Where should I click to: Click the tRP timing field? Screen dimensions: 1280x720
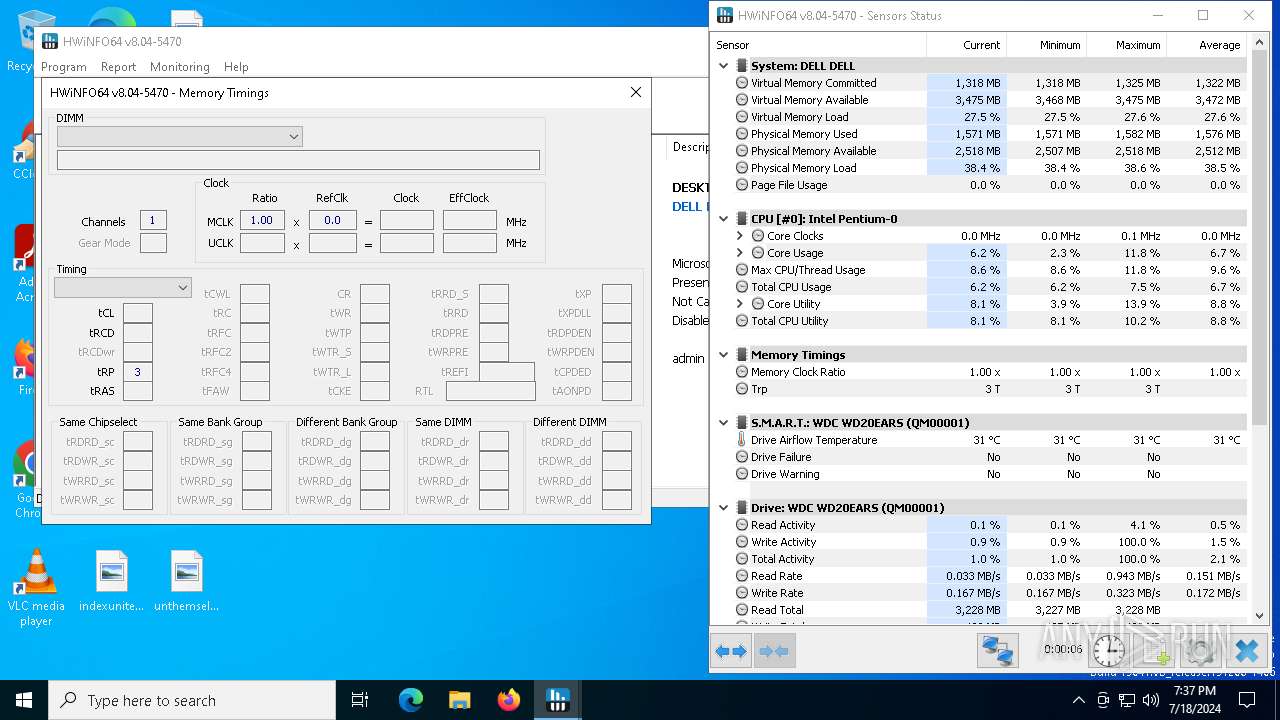point(138,372)
